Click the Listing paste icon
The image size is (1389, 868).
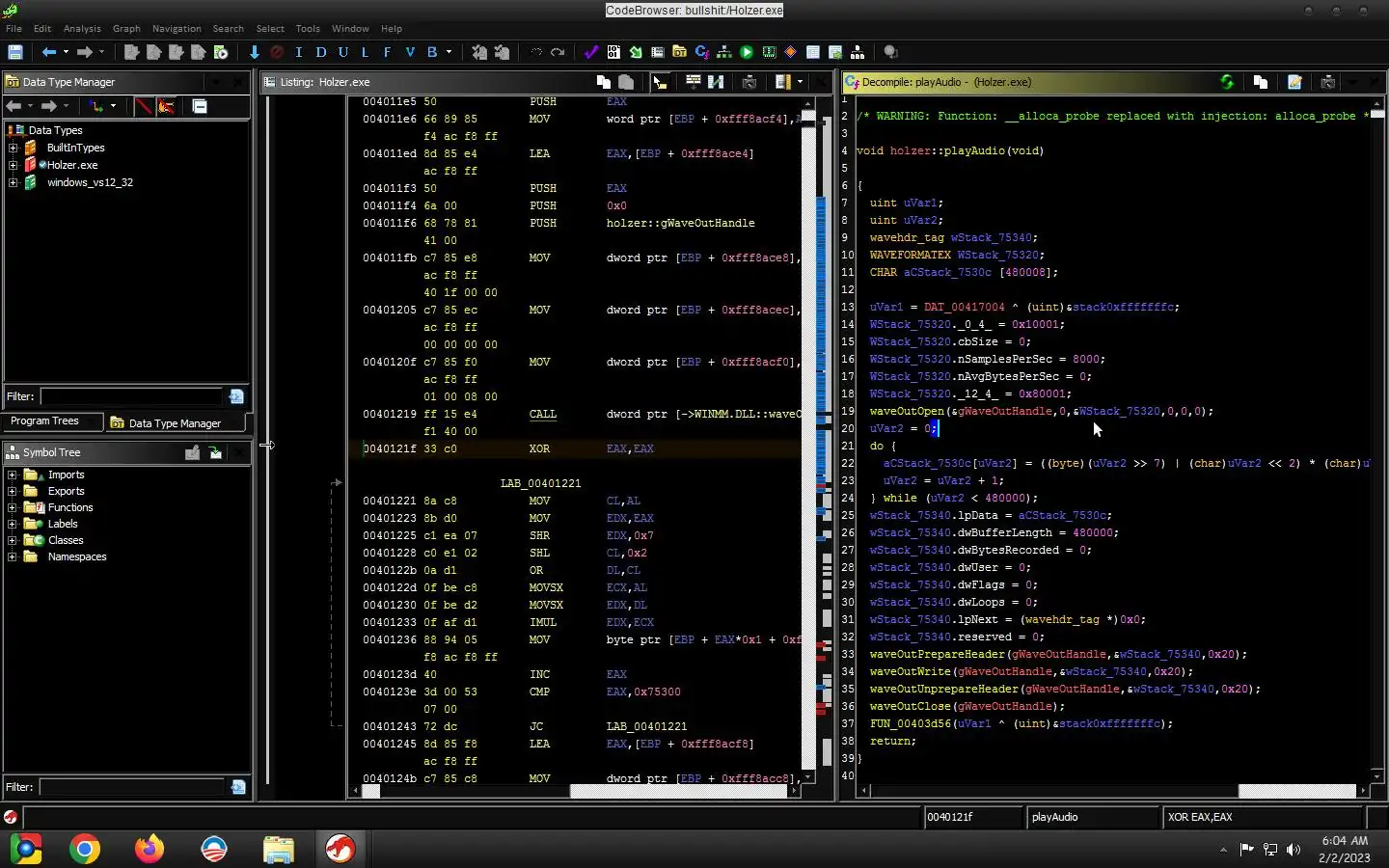pyautogui.click(x=626, y=82)
